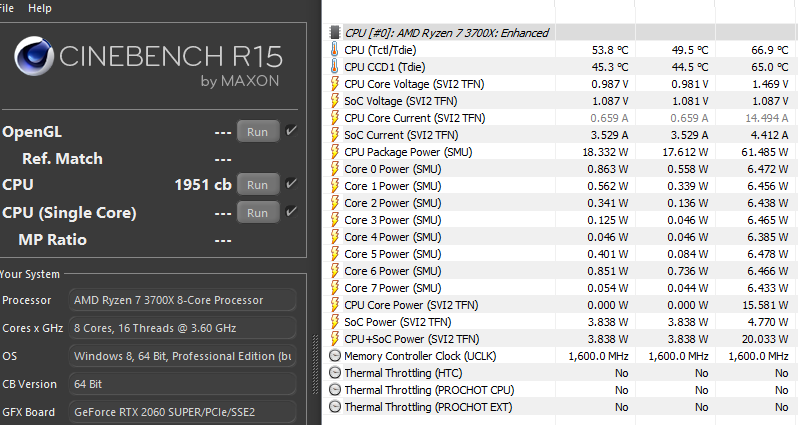Click the 15.581 W maximum CPU Core Power value
The image size is (798, 425).
click(765, 305)
